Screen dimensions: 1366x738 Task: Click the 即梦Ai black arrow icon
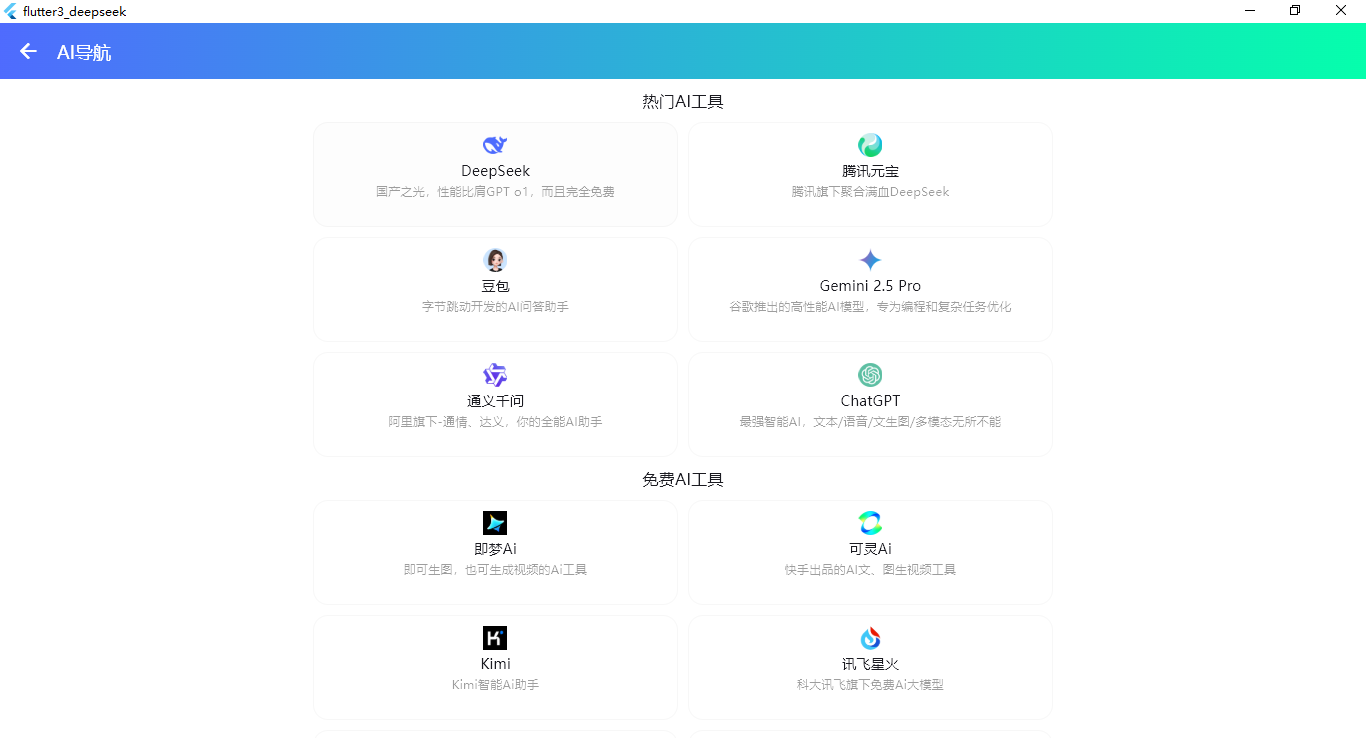point(495,523)
